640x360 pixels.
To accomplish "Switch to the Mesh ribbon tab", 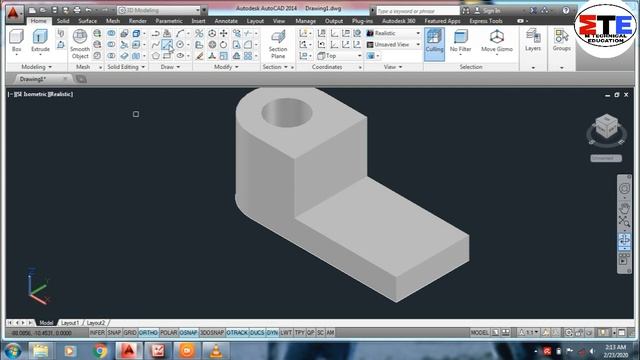I will [x=113, y=21].
